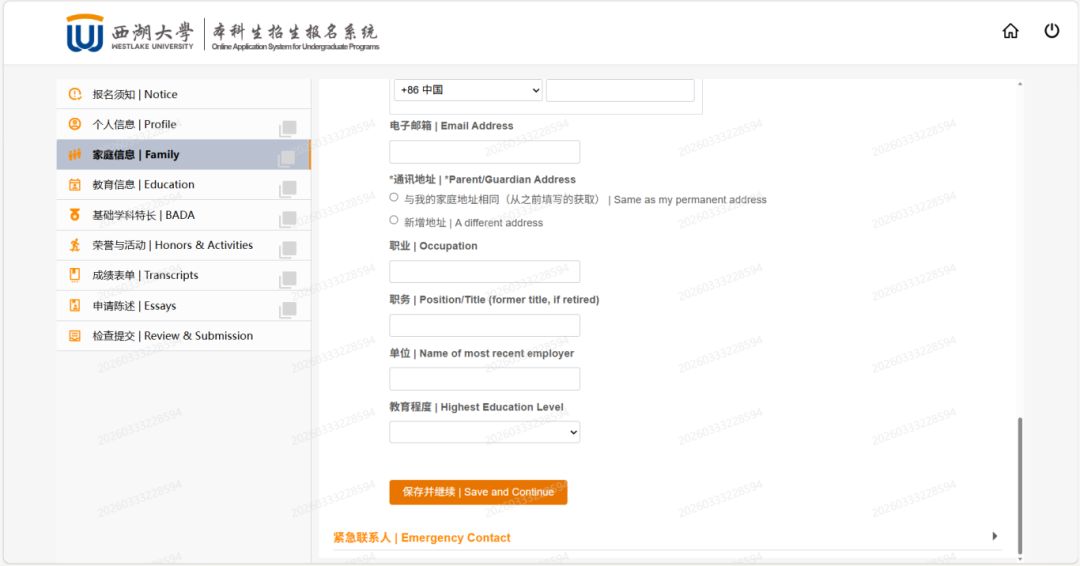Click the Westlake University logo

(x=130, y=32)
